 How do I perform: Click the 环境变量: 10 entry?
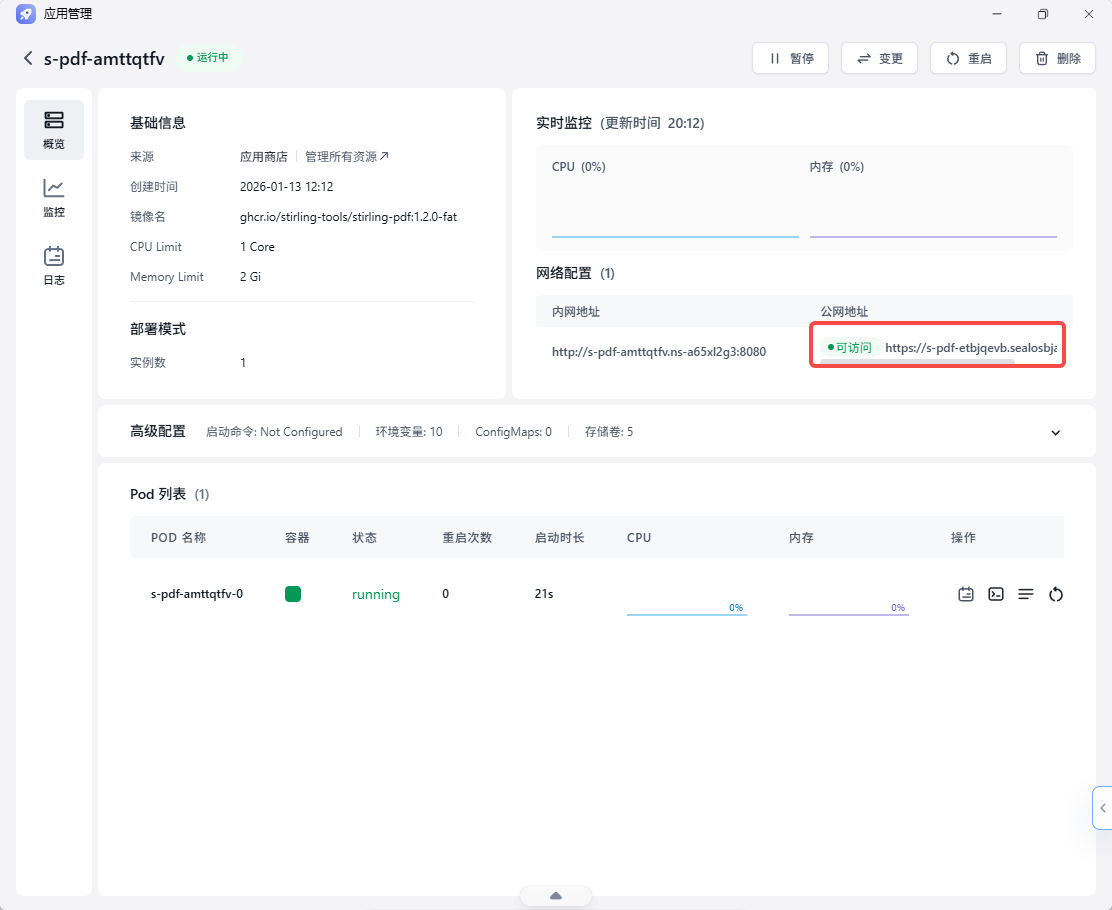pyautogui.click(x=409, y=432)
